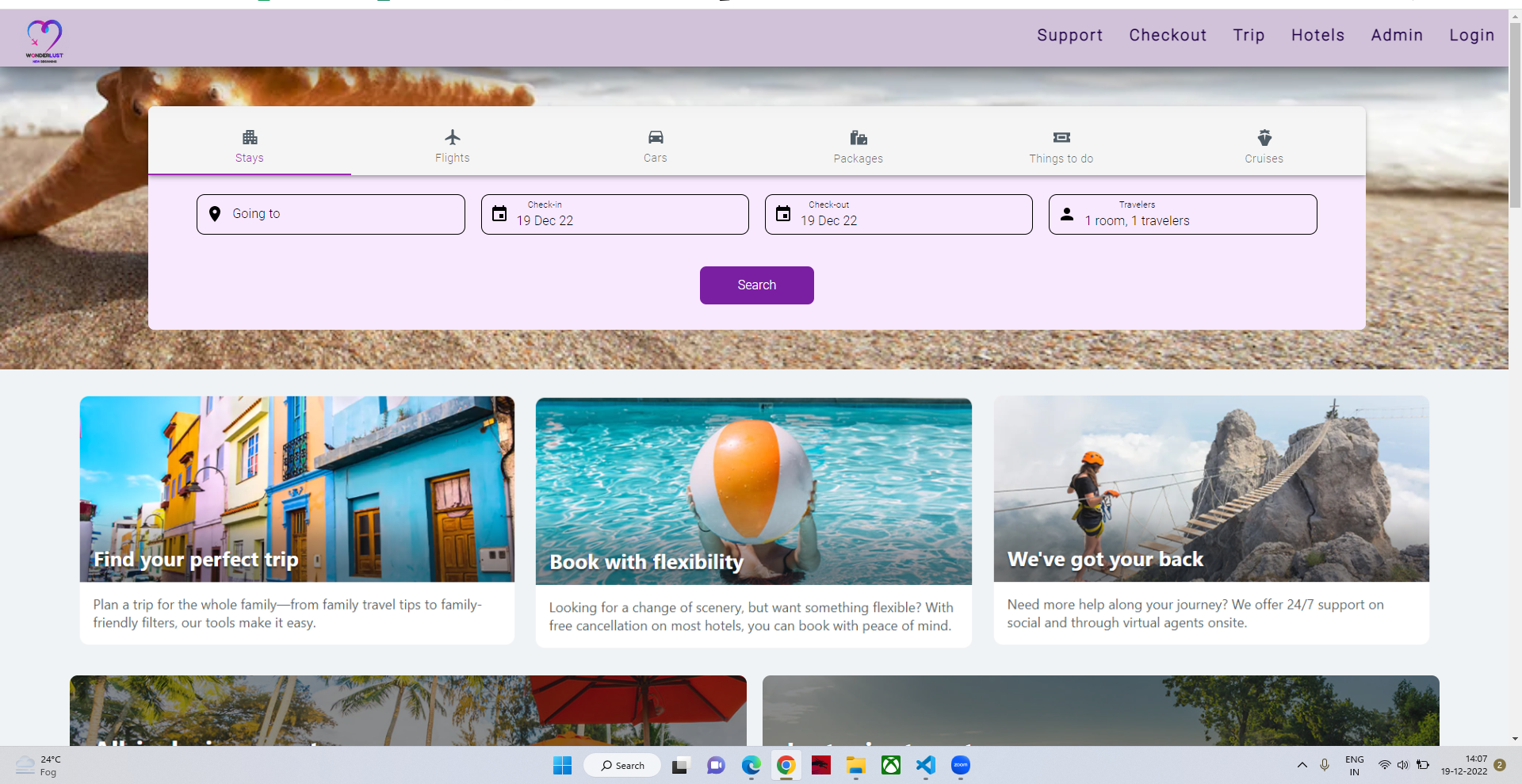Open Zoom from the taskbar
Screen dimensions: 1522x784
[x=961, y=765]
